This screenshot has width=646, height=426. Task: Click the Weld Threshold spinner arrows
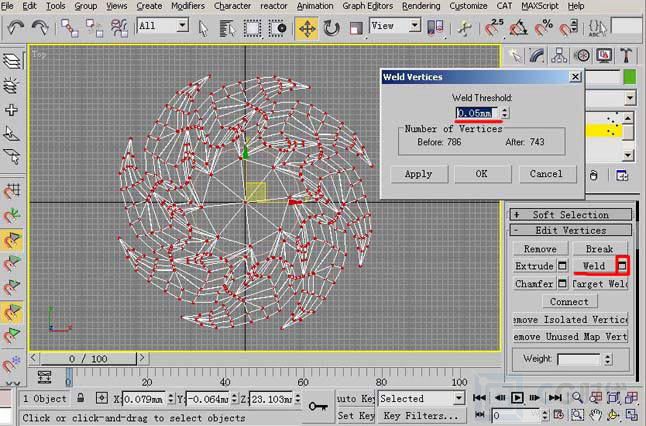pos(505,113)
